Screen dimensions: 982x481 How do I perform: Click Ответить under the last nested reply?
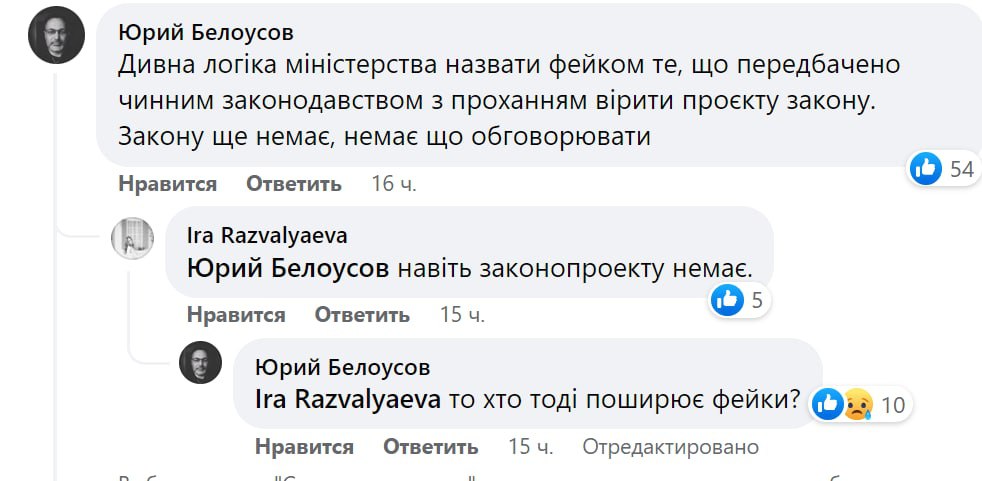(430, 447)
